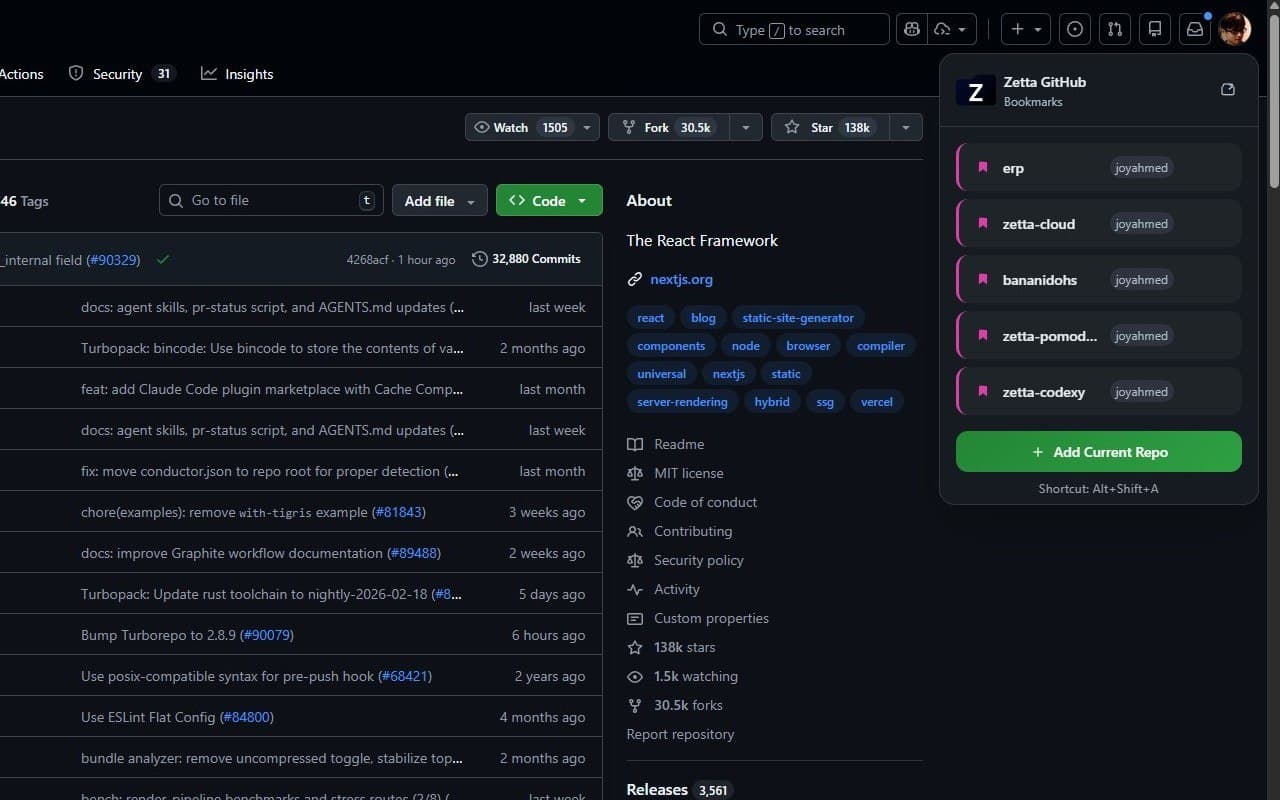Image resolution: width=1280 pixels, height=800 pixels.
Task: Click the Security shield icon
Action: click(x=76, y=74)
